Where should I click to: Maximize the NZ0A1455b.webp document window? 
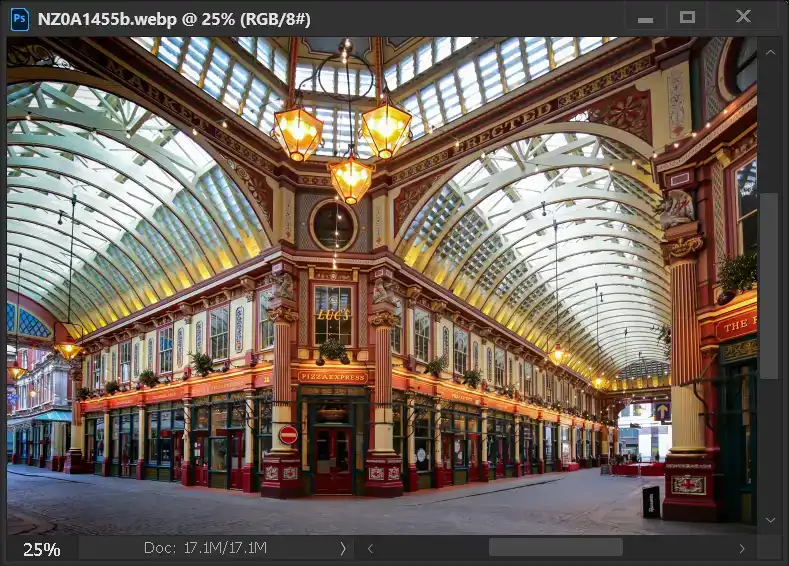point(687,18)
